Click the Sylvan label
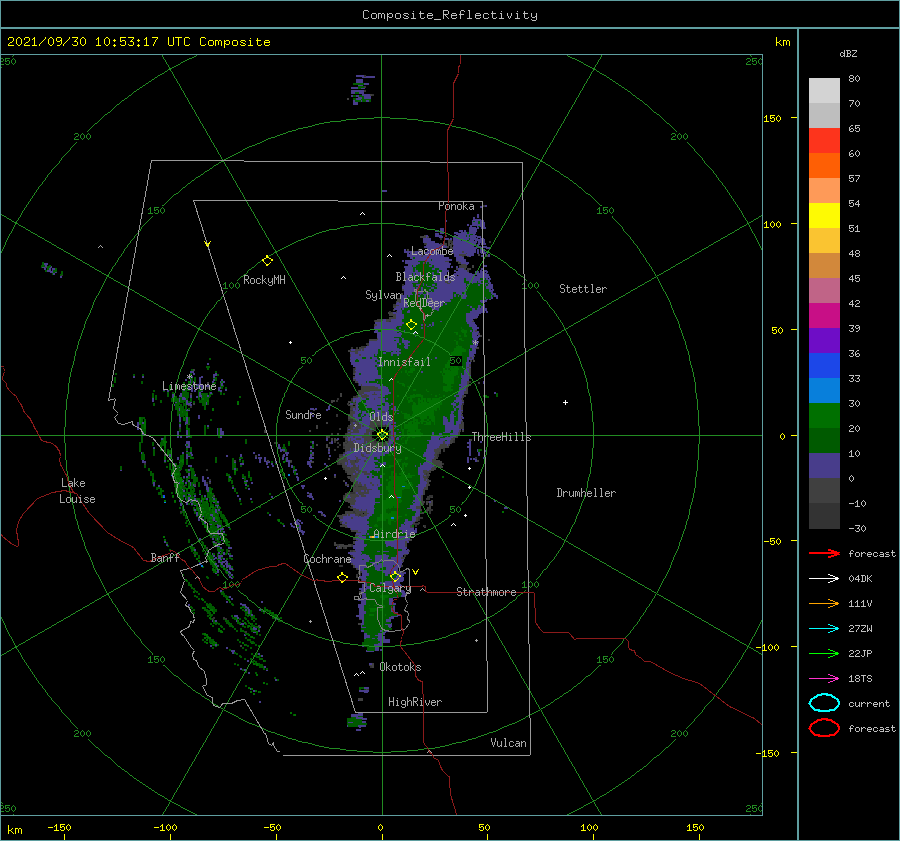Viewport: 900px width, 841px height. pyautogui.click(x=384, y=295)
